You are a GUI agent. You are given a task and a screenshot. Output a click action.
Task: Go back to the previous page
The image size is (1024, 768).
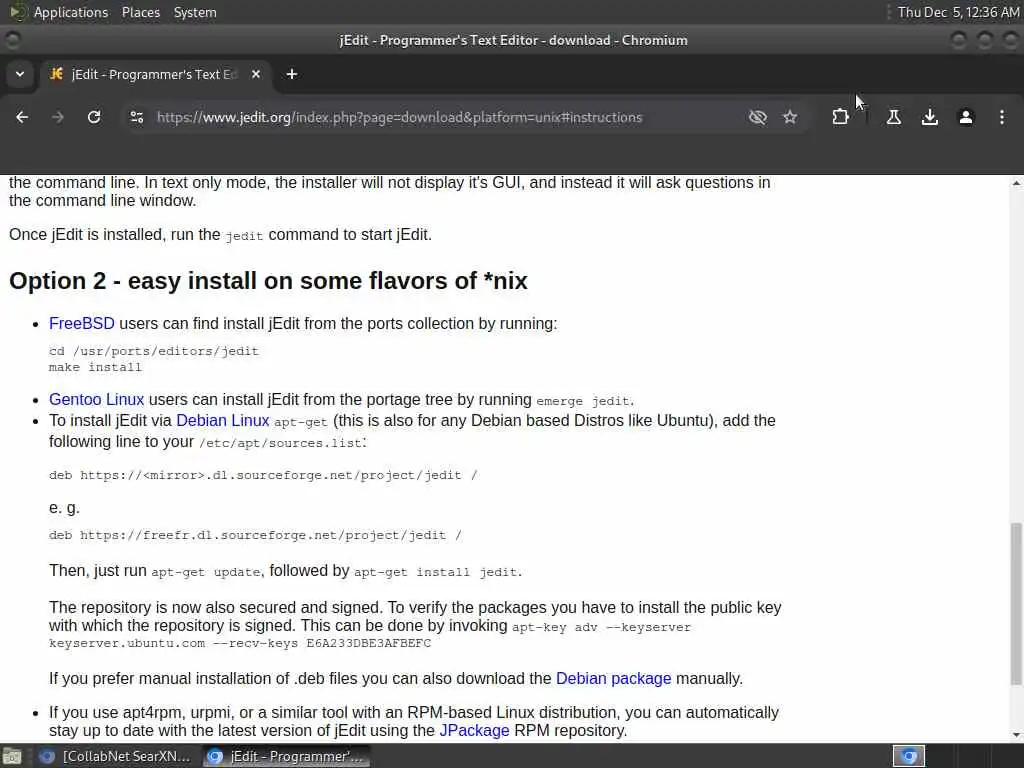[x=22, y=117]
